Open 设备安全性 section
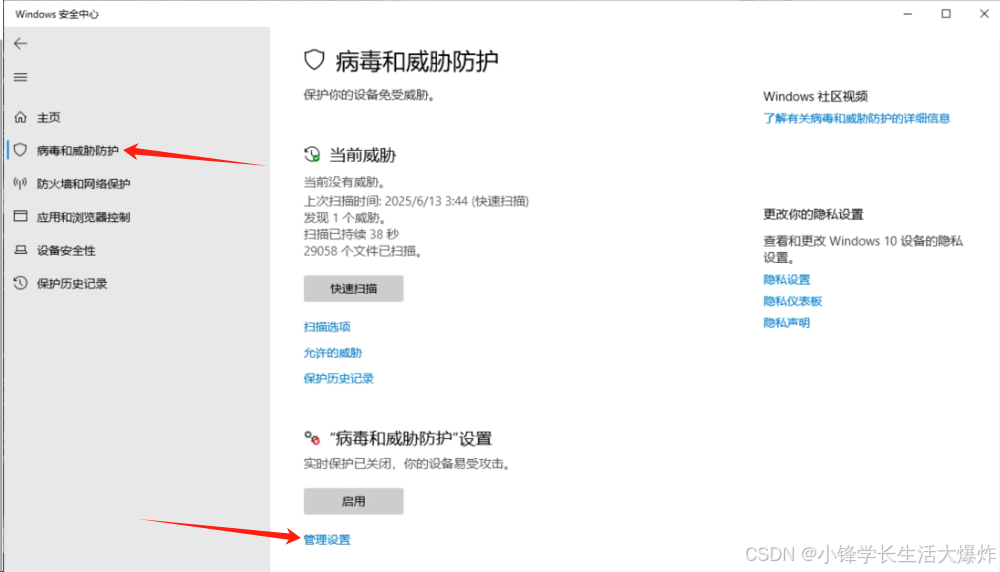This screenshot has width=1000, height=572. tap(66, 251)
